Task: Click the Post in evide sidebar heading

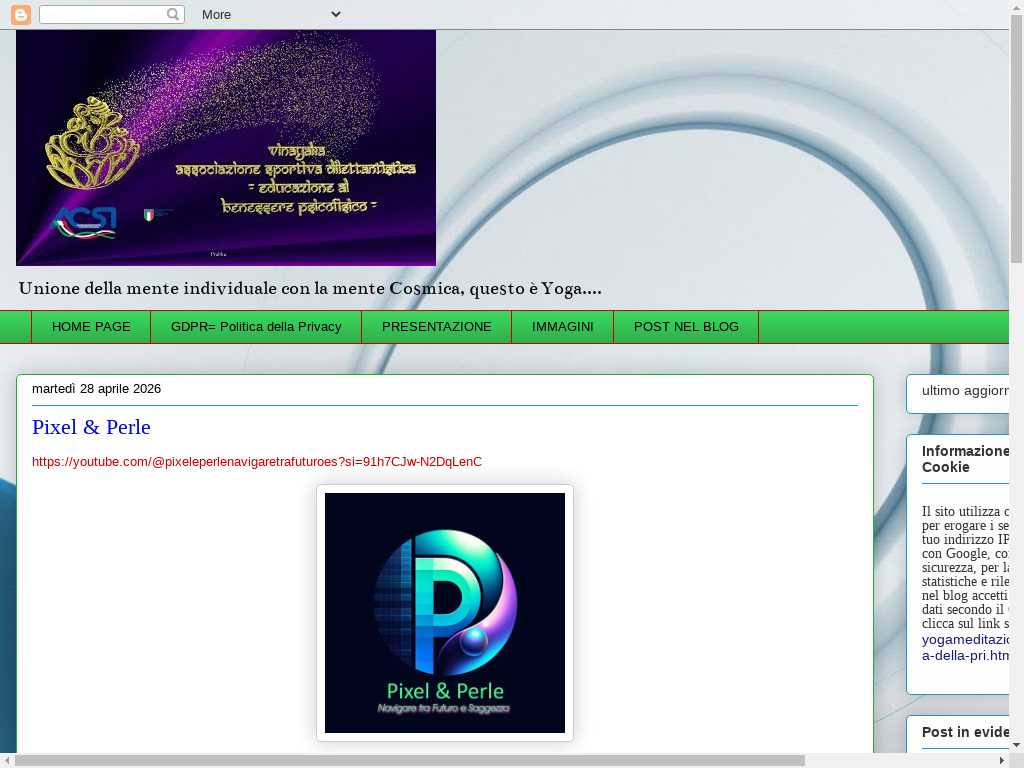Action: [965, 732]
